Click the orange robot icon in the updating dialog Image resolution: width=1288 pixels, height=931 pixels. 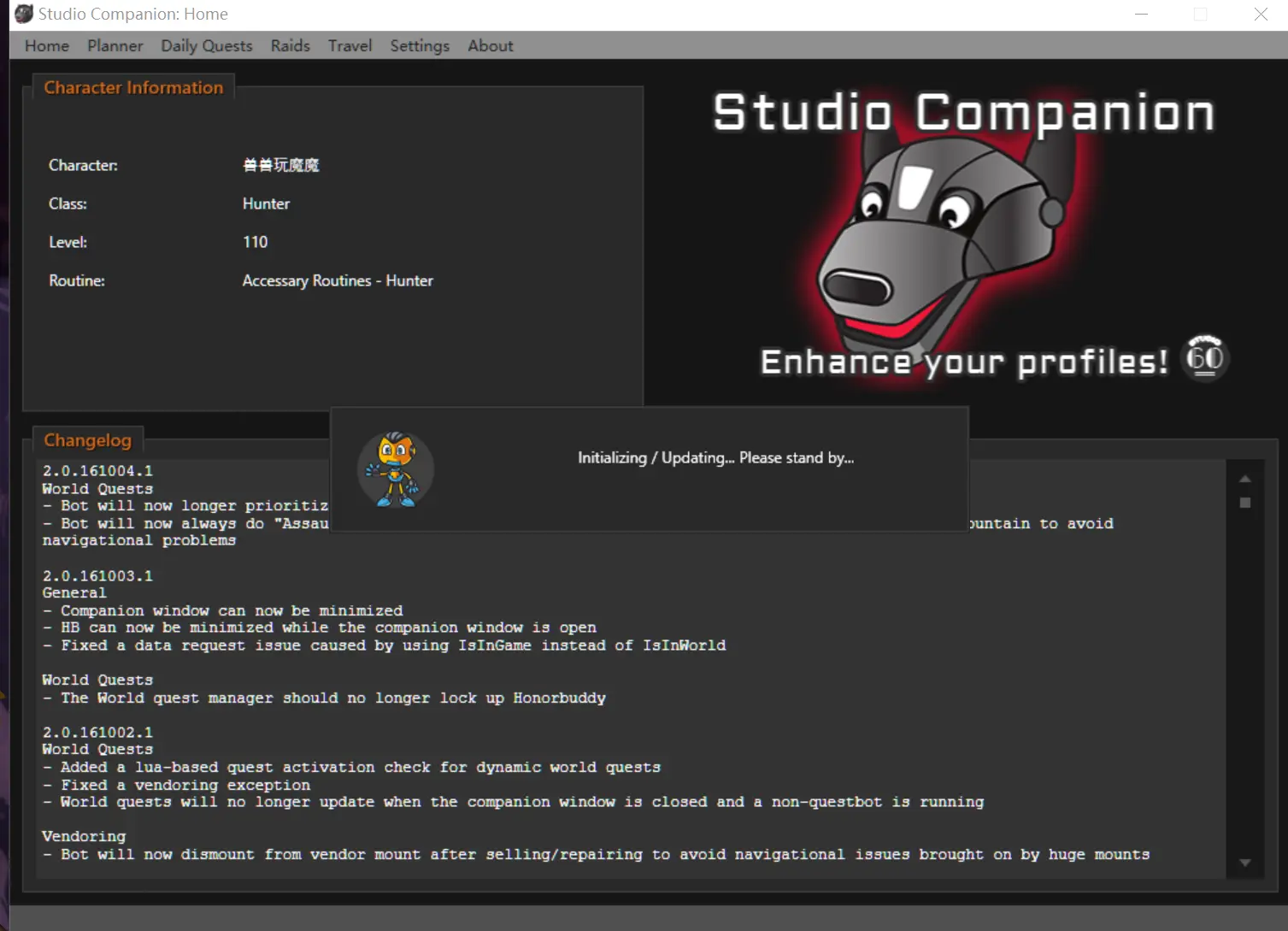(394, 469)
